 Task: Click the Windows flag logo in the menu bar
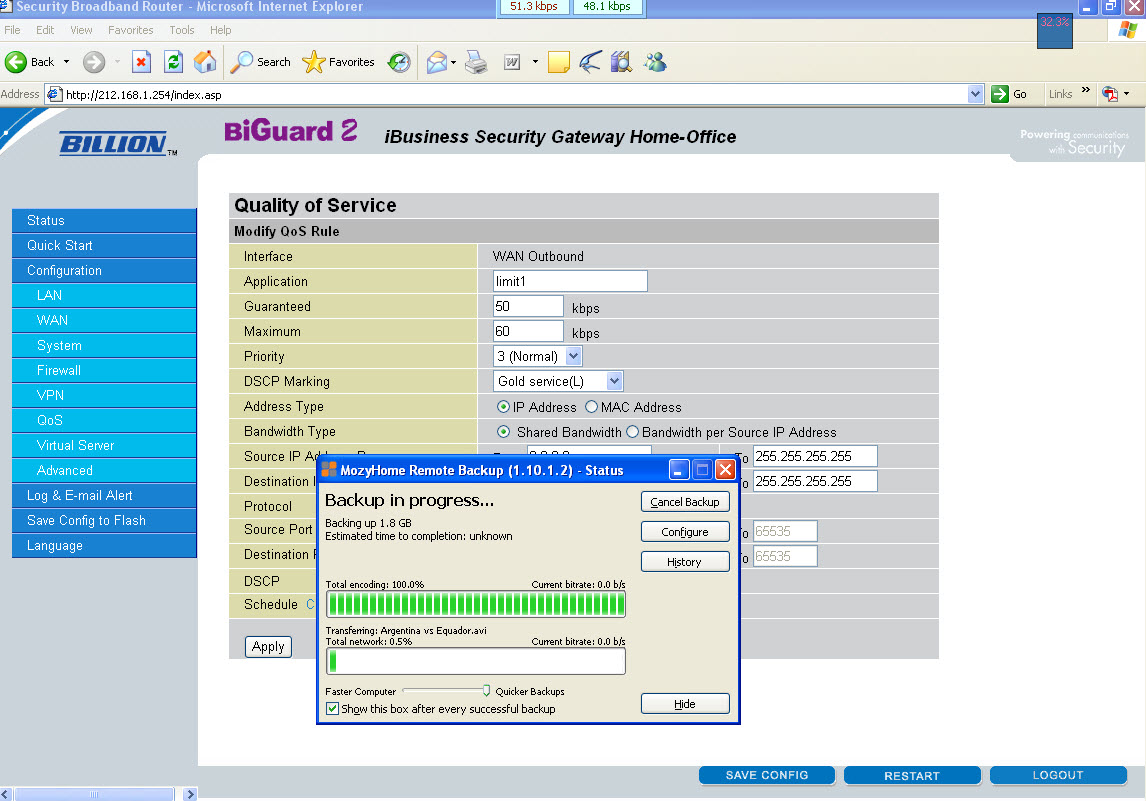tap(1127, 30)
